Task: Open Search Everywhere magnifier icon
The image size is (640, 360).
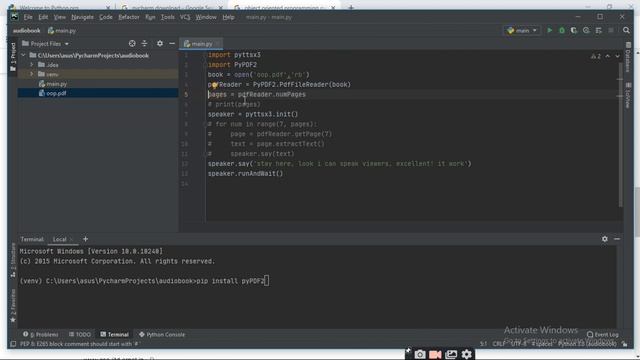Action: pyautogui.click(x=626, y=31)
